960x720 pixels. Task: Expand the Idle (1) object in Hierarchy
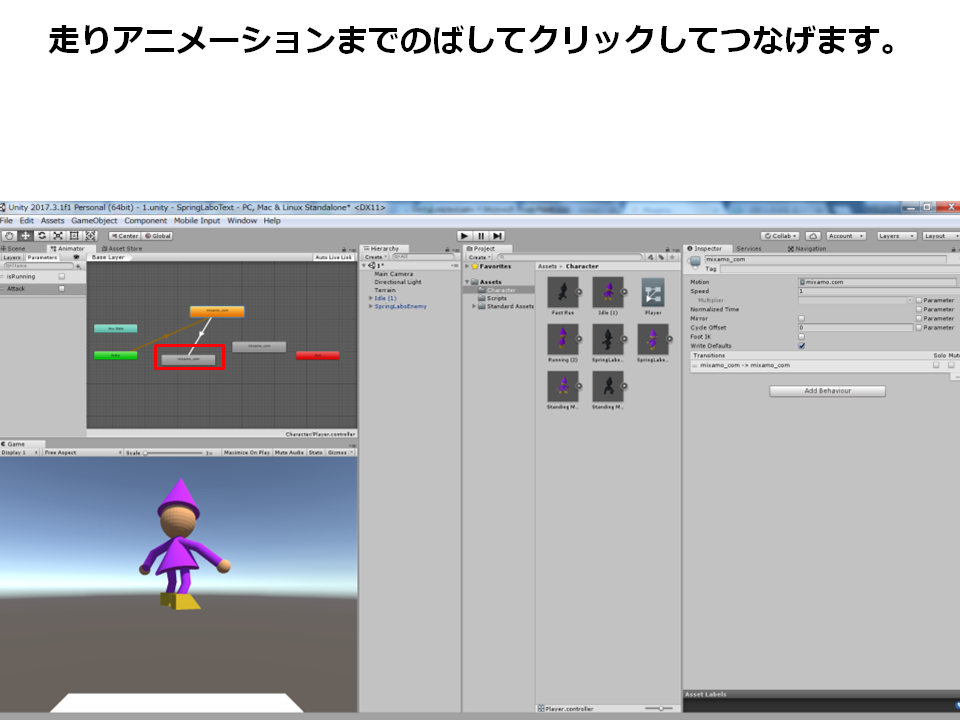[370, 298]
